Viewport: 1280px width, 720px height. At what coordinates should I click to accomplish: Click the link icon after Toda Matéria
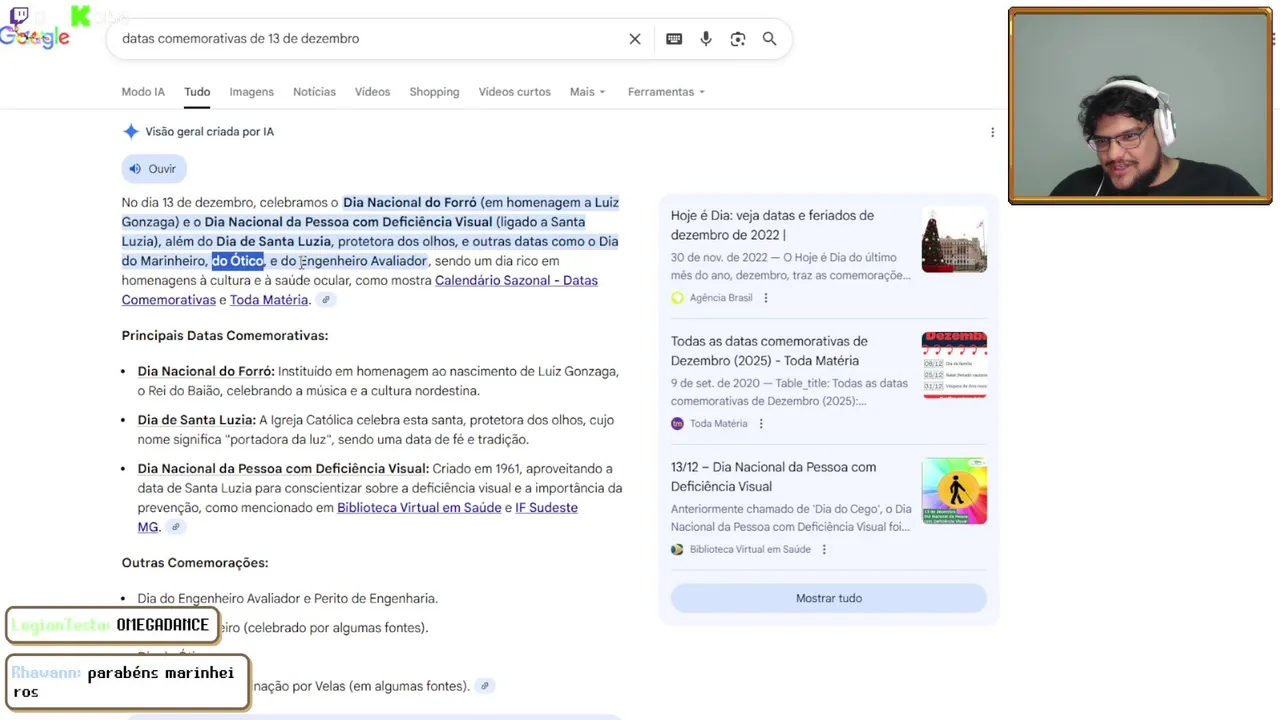click(325, 300)
